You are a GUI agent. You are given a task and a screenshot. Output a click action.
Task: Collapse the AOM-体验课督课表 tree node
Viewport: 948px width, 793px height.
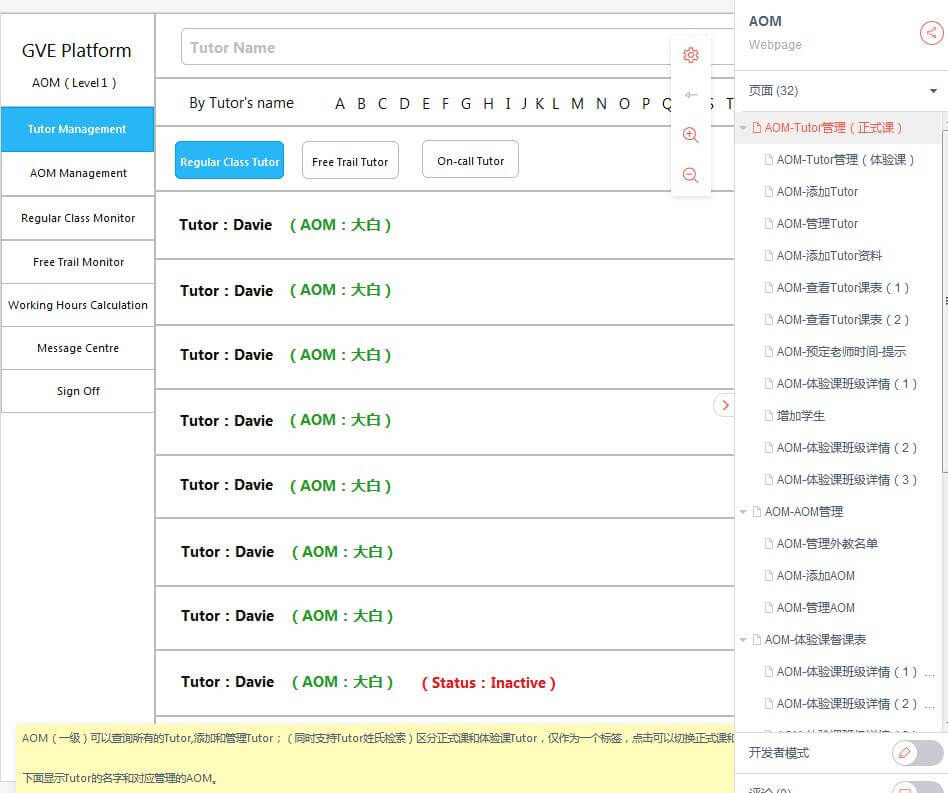(x=743, y=640)
